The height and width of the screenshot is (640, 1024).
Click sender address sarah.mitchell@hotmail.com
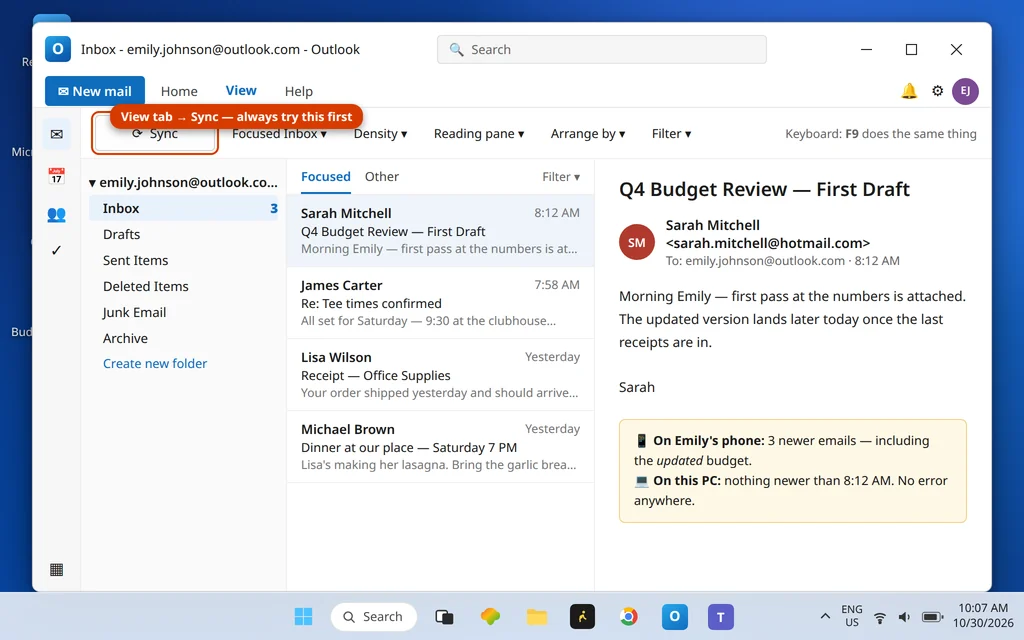(x=767, y=243)
